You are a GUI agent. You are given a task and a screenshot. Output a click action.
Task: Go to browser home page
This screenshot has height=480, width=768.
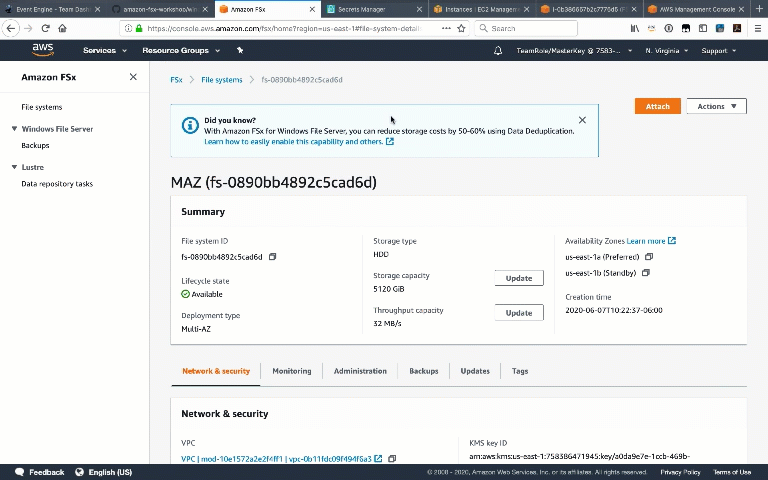tap(62, 28)
